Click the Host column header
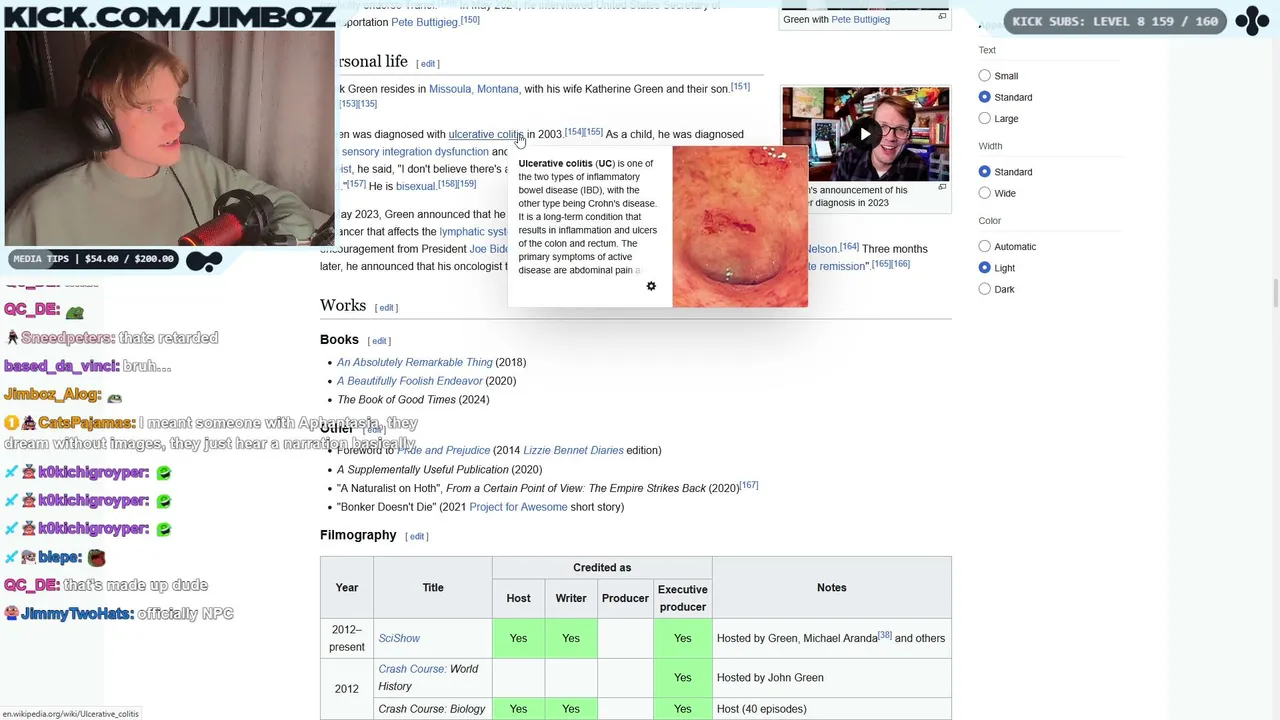The image size is (1280, 720). [518, 598]
